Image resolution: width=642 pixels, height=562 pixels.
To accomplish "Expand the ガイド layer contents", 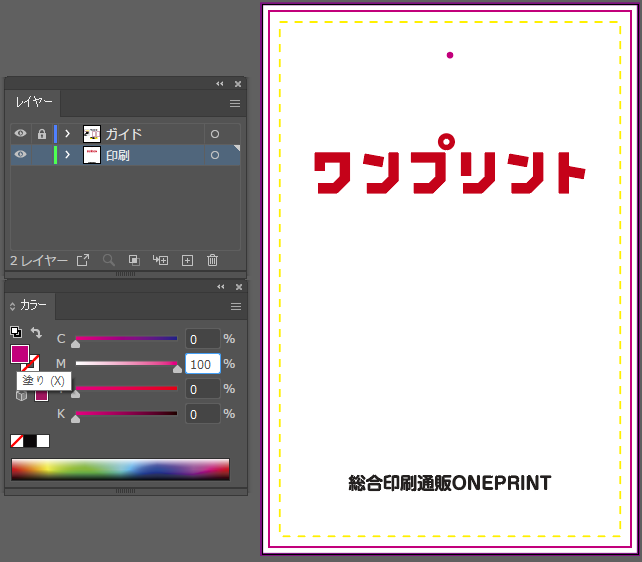I will (x=68, y=134).
